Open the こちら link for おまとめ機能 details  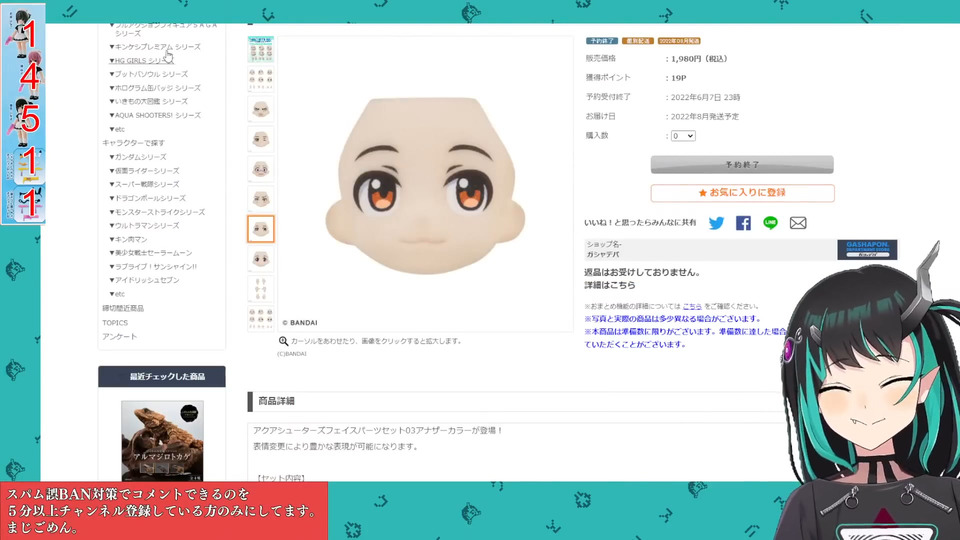click(692, 306)
